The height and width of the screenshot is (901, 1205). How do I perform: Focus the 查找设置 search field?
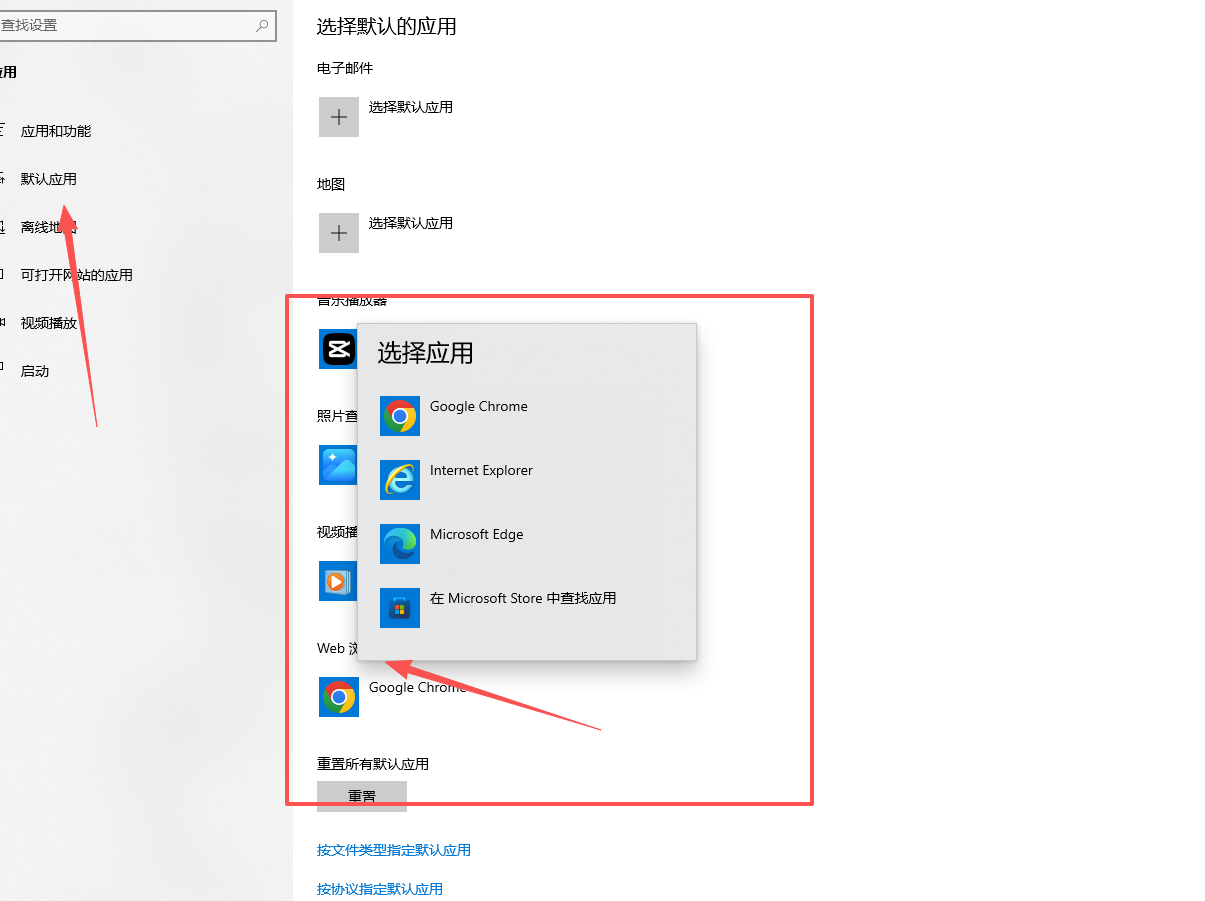136,25
